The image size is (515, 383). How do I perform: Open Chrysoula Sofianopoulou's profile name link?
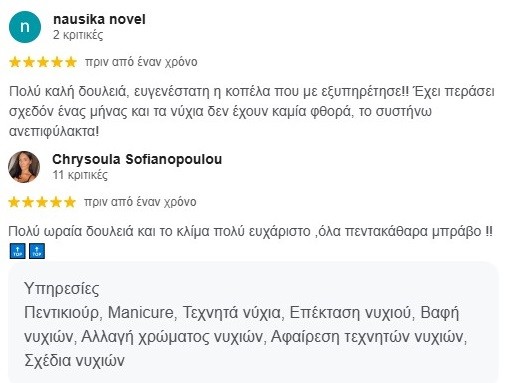click(x=137, y=159)
